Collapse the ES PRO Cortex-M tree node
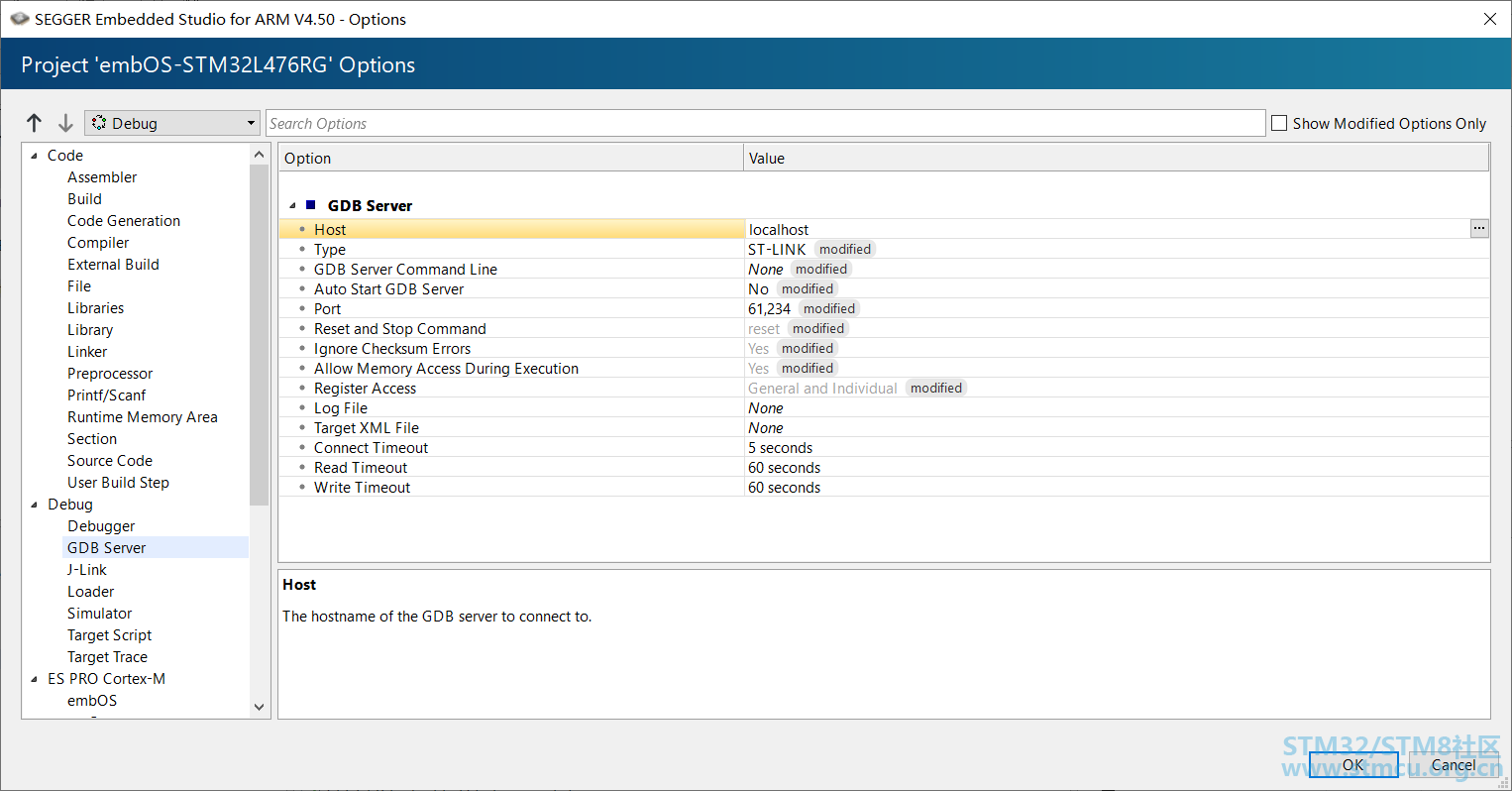The height and width of the screenshot is (791, 1512). (35, 679)
